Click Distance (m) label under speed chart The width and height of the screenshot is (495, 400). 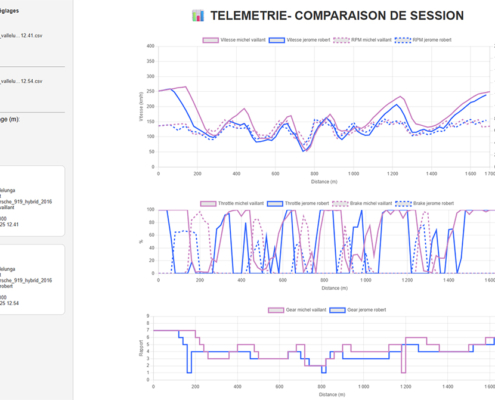coord(324,182)
